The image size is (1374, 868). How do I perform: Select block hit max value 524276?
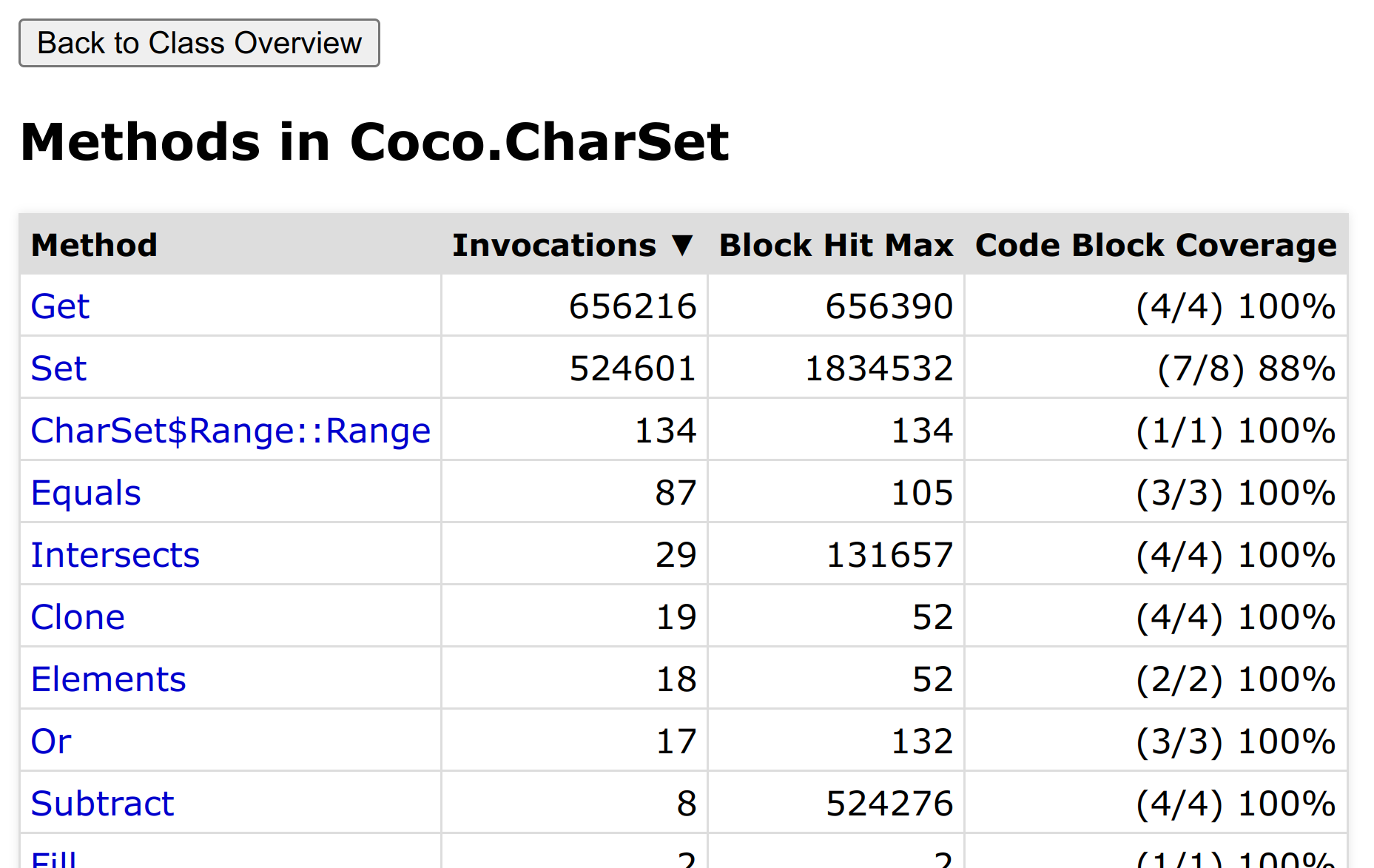coord(889,804)
